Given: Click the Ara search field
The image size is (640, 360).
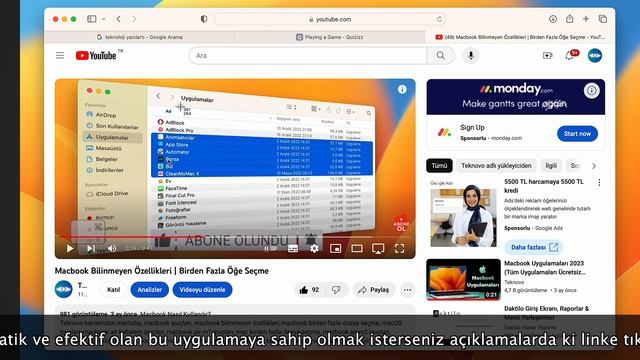Looking at the screenshot, I should click(308, 56).
